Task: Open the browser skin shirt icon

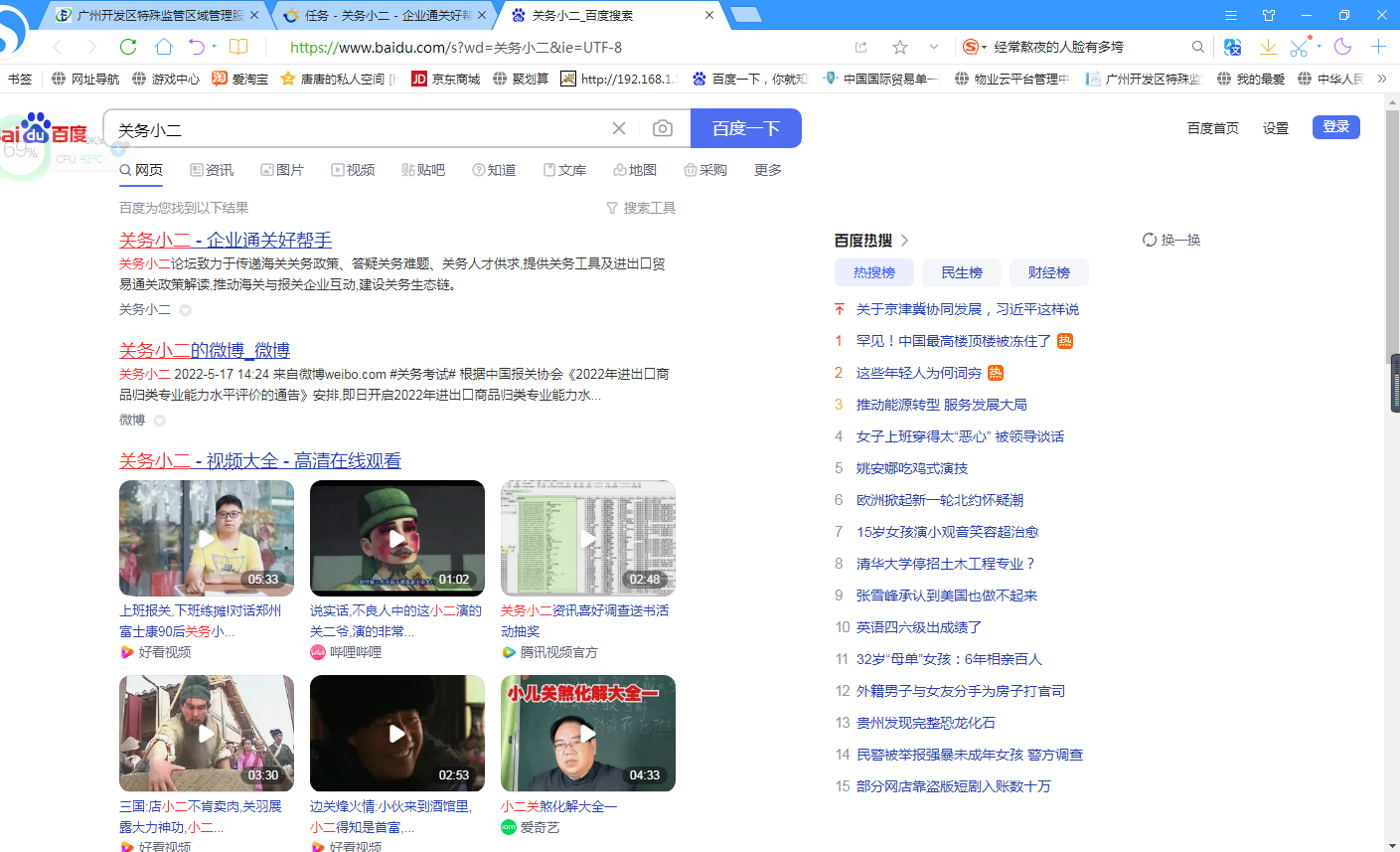Action: (1269, 15)
